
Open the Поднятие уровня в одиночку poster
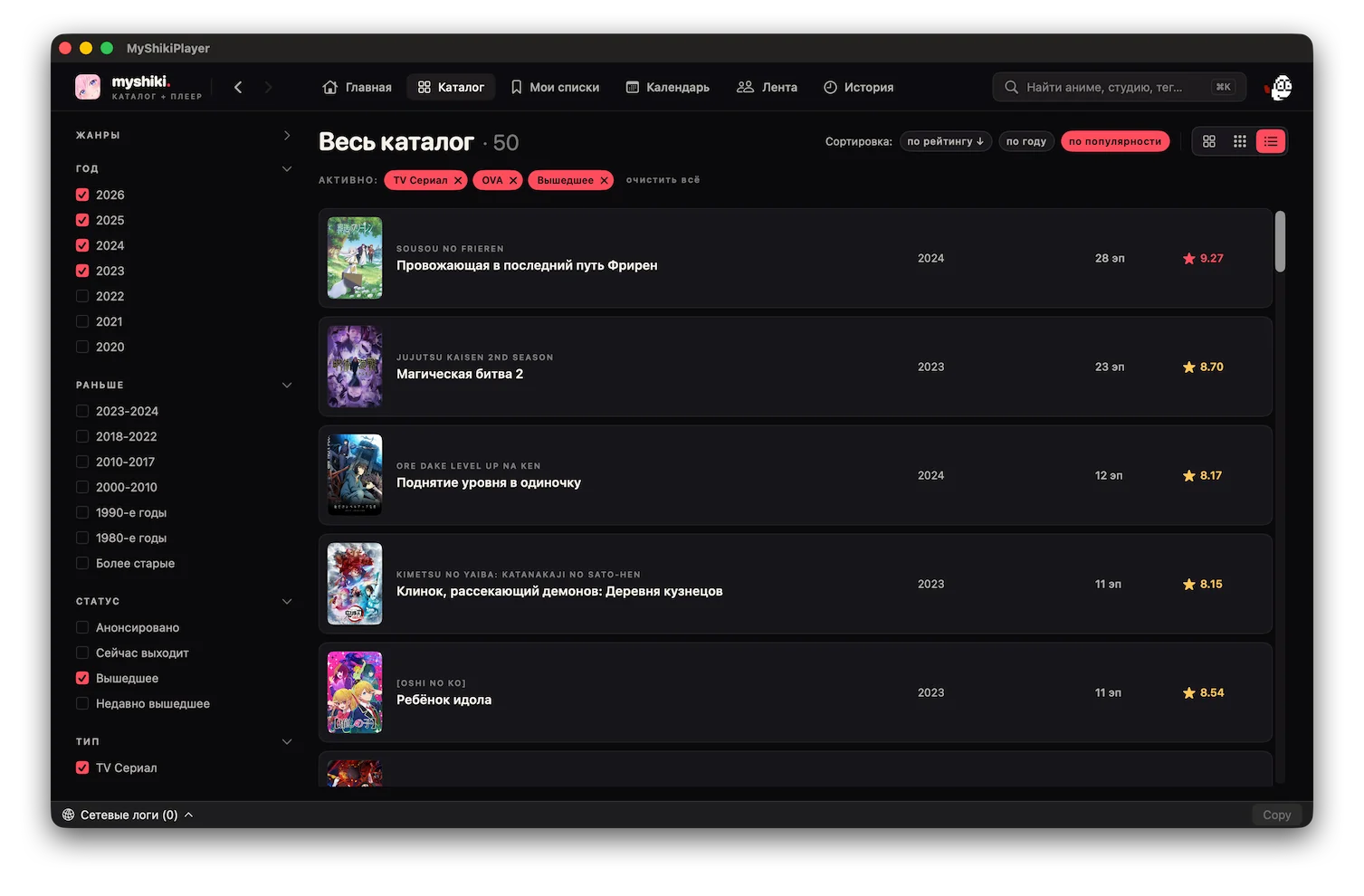tap(355, 475)
